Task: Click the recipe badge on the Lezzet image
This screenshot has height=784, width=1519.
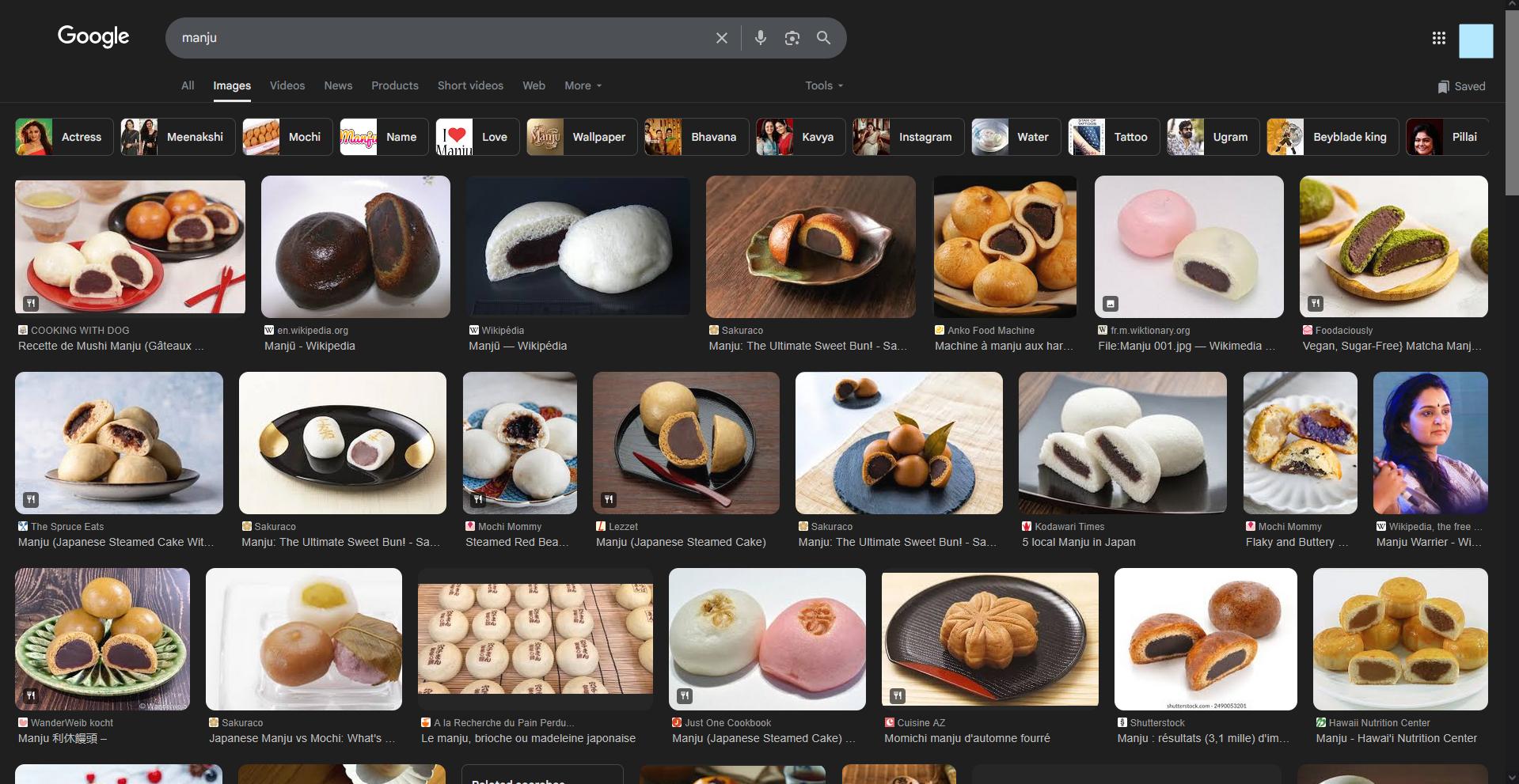Action: [x=608, y=499]
